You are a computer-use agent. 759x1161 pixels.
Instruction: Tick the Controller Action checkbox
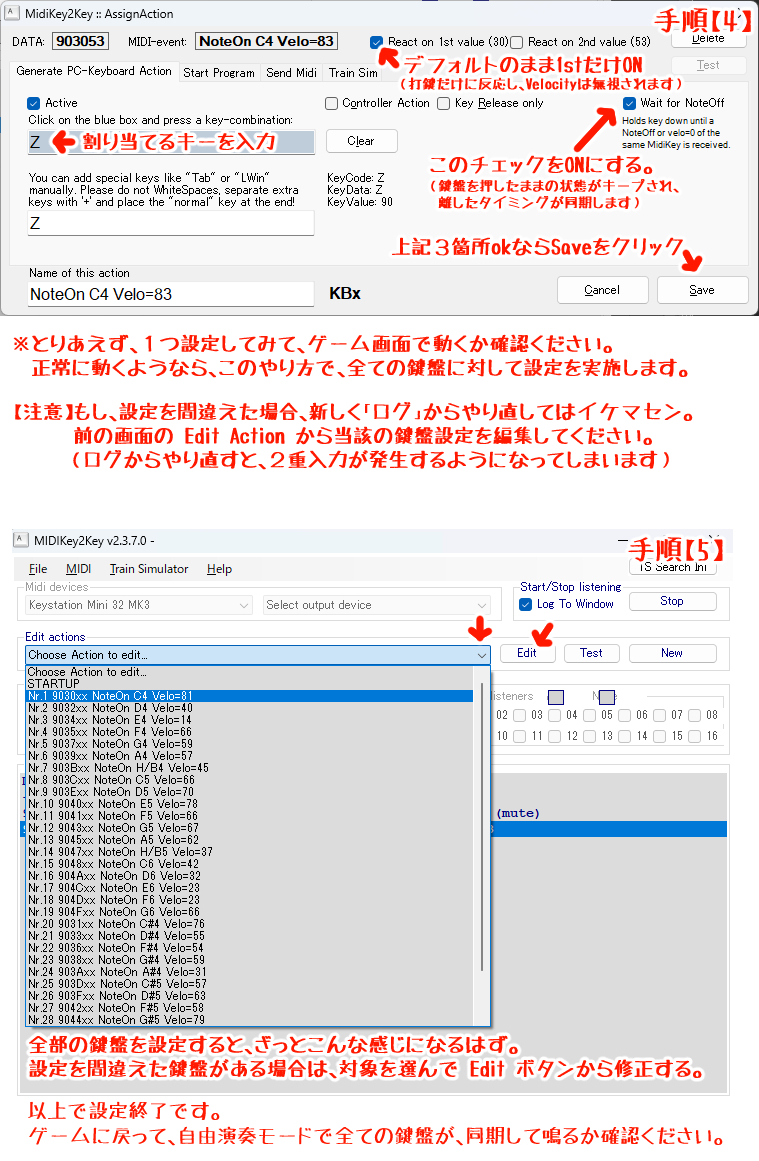click(x=332, y=103)
